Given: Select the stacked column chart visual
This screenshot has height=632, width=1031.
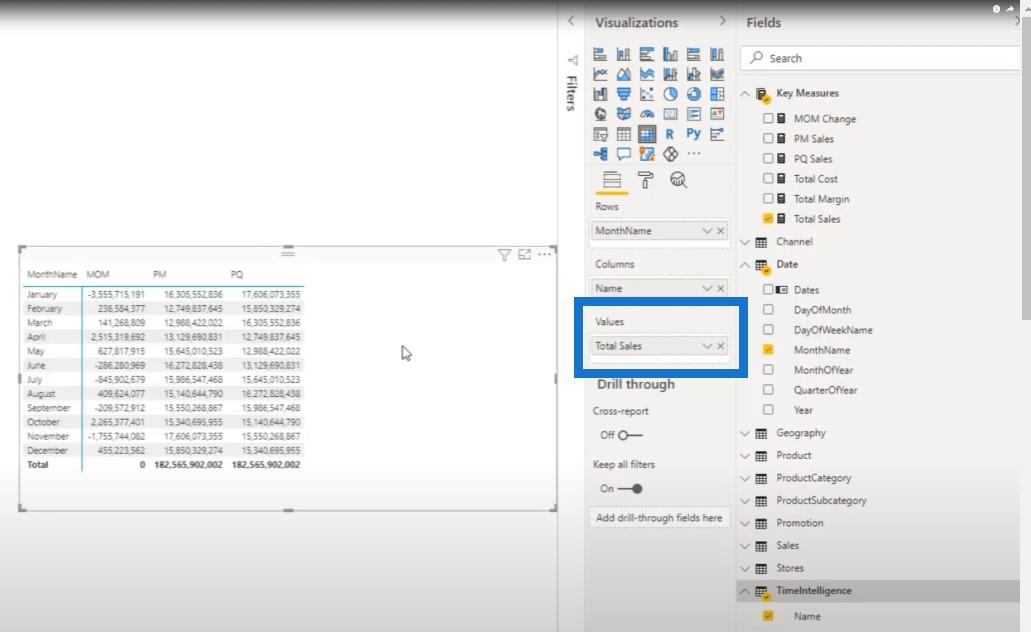Looking at the screenshot, I should (623, 54).
